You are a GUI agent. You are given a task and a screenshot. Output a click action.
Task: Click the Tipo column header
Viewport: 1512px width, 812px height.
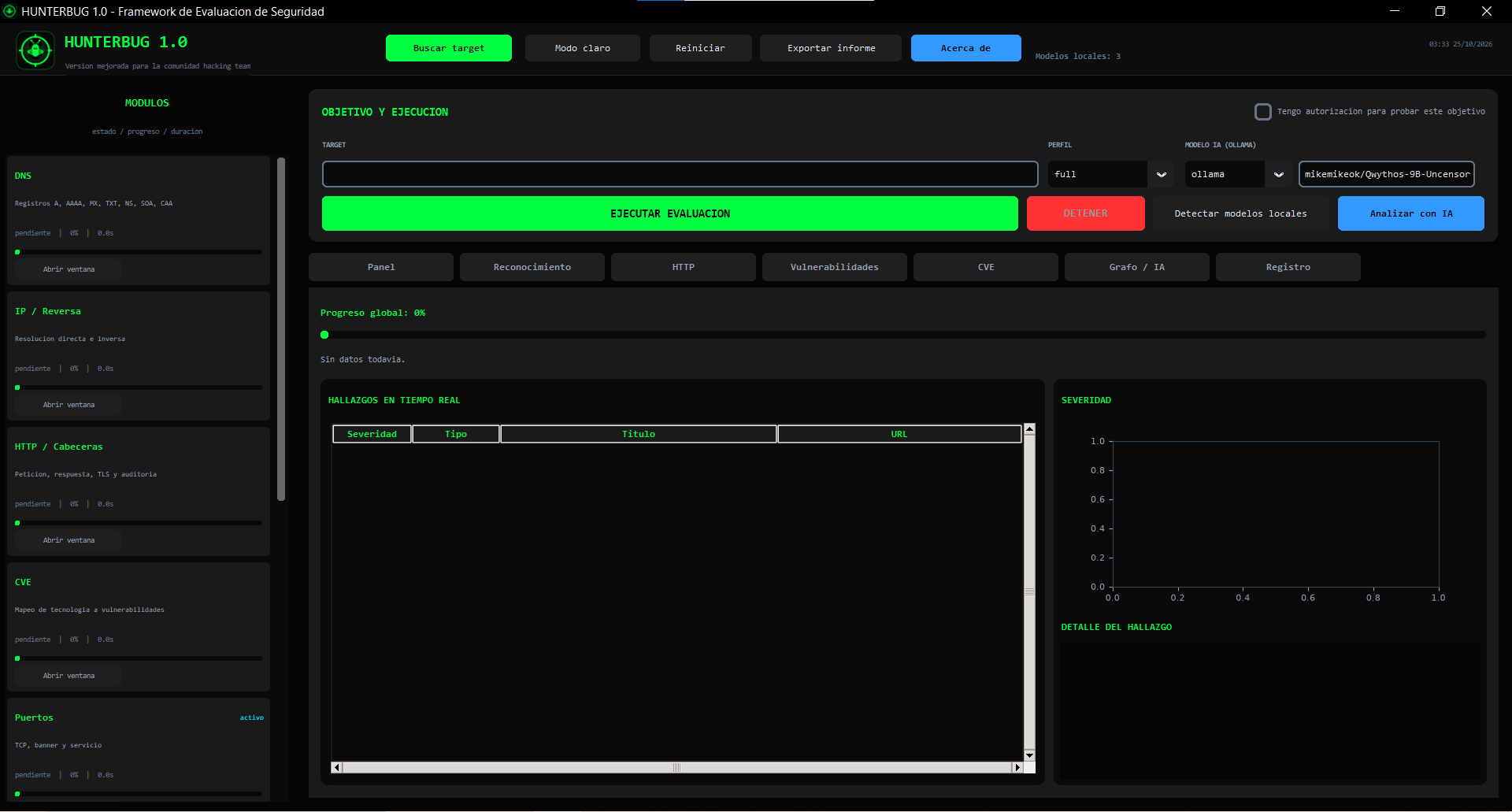pyautogui.click(x=456, y=434)
